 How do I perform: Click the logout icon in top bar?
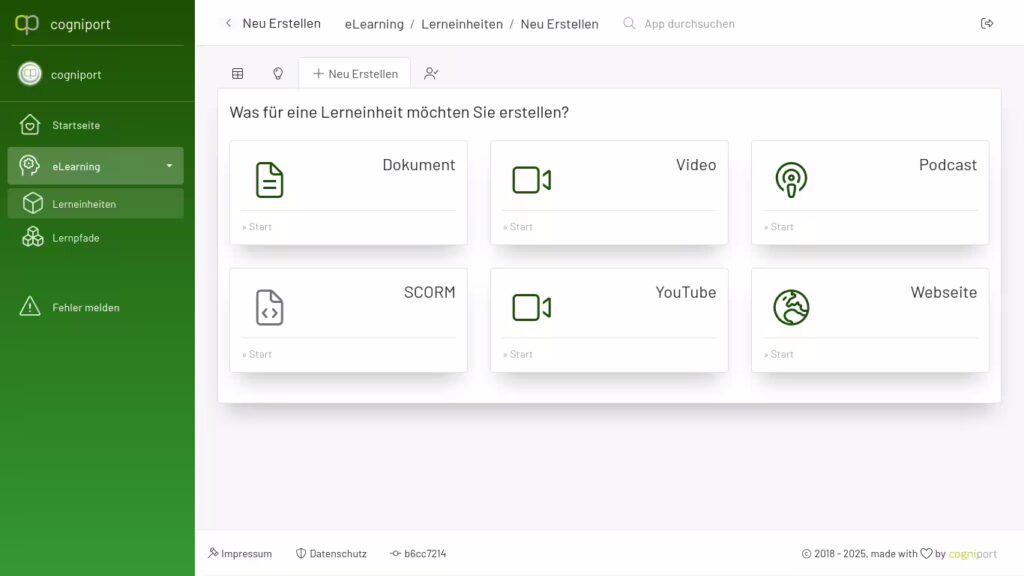pyautogui.click(x=987, y=23)
